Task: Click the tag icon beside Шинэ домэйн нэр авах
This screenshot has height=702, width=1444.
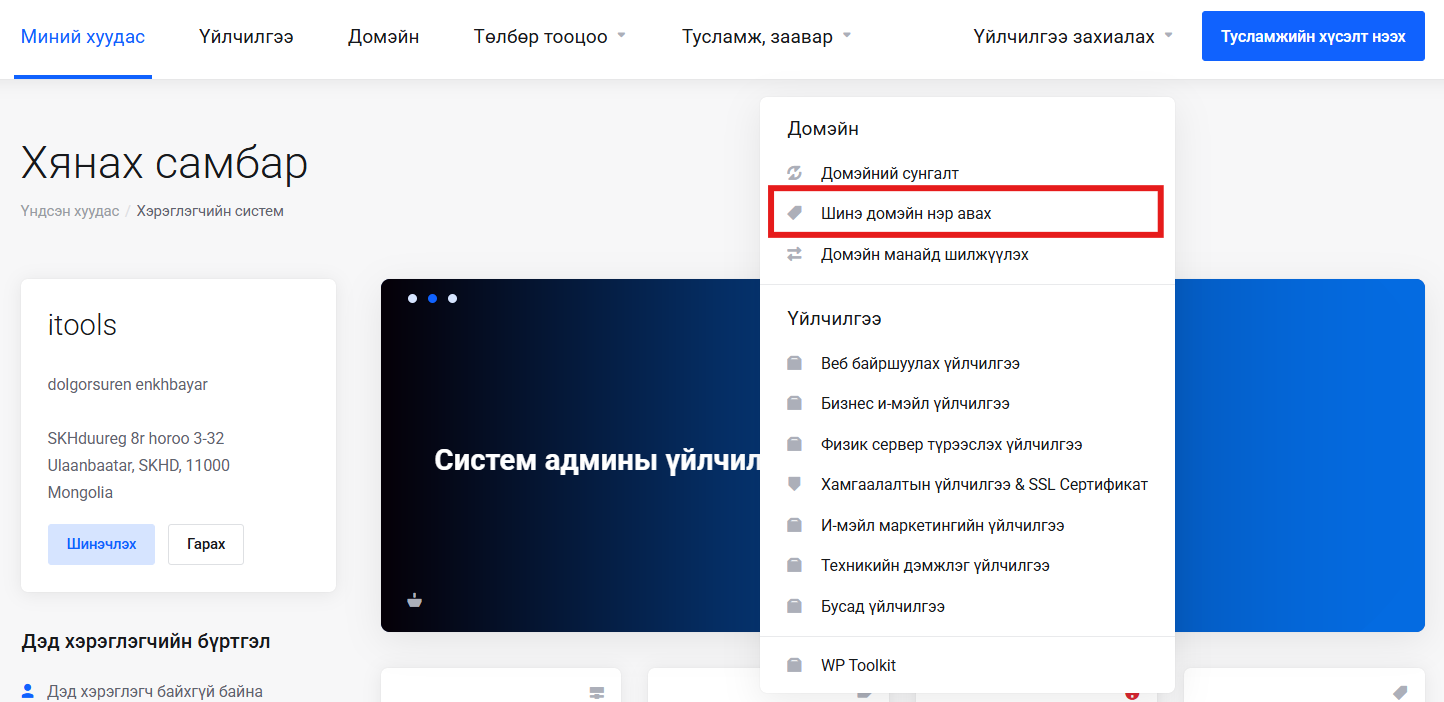Action: pos(795,213)
